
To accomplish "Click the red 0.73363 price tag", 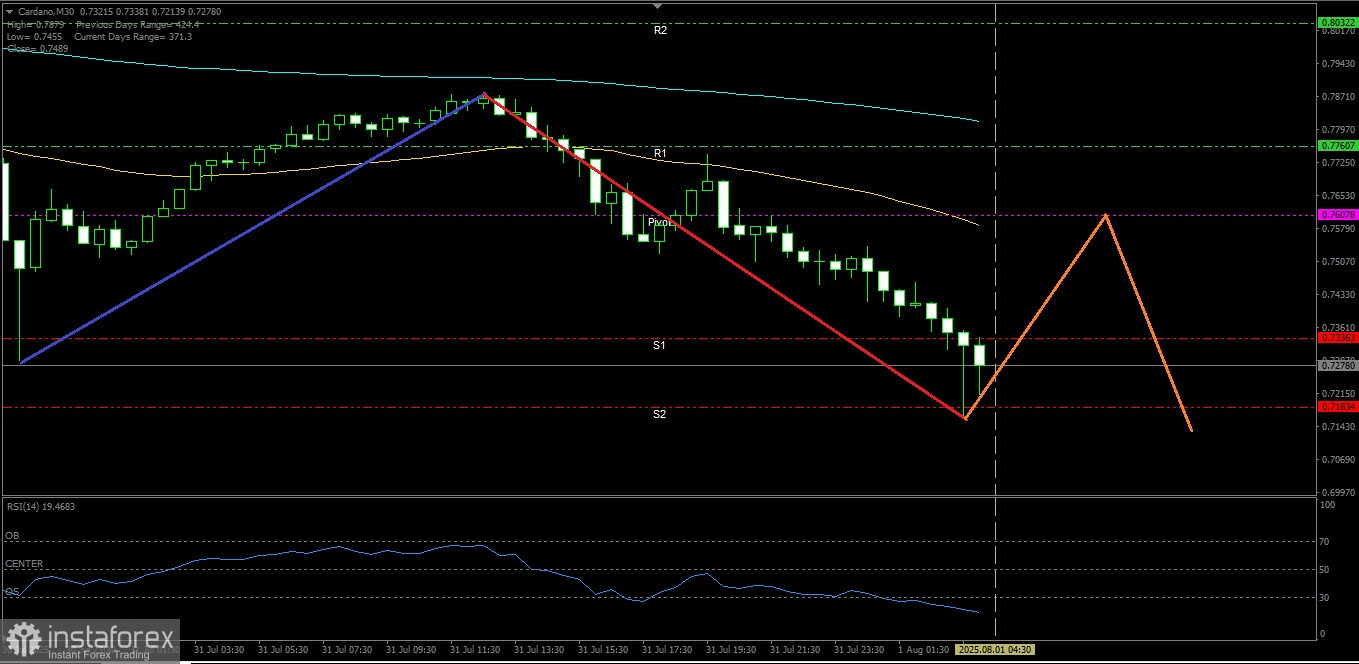I will [x=1337, y=338].
